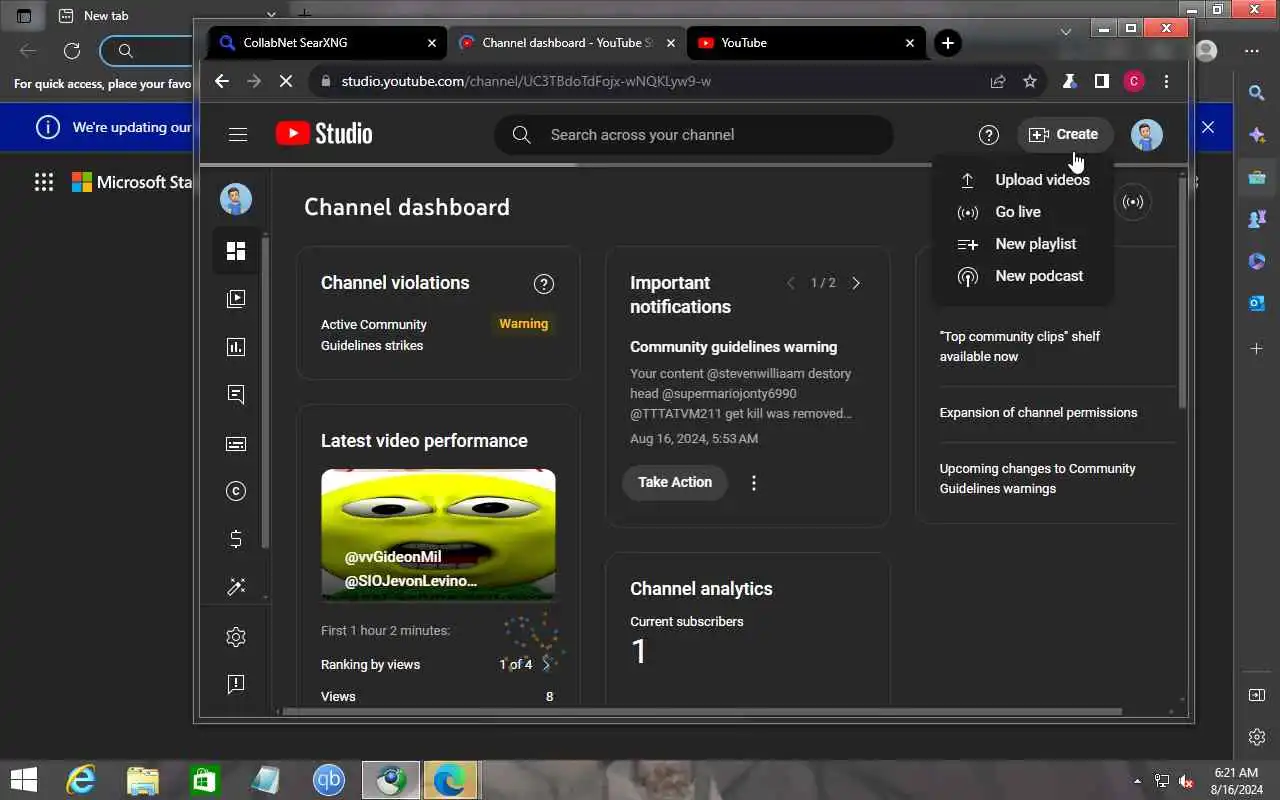Open the Send feedback sidebar icon
The height and width of the screenshot is (800, 1280).
point(236,684)
